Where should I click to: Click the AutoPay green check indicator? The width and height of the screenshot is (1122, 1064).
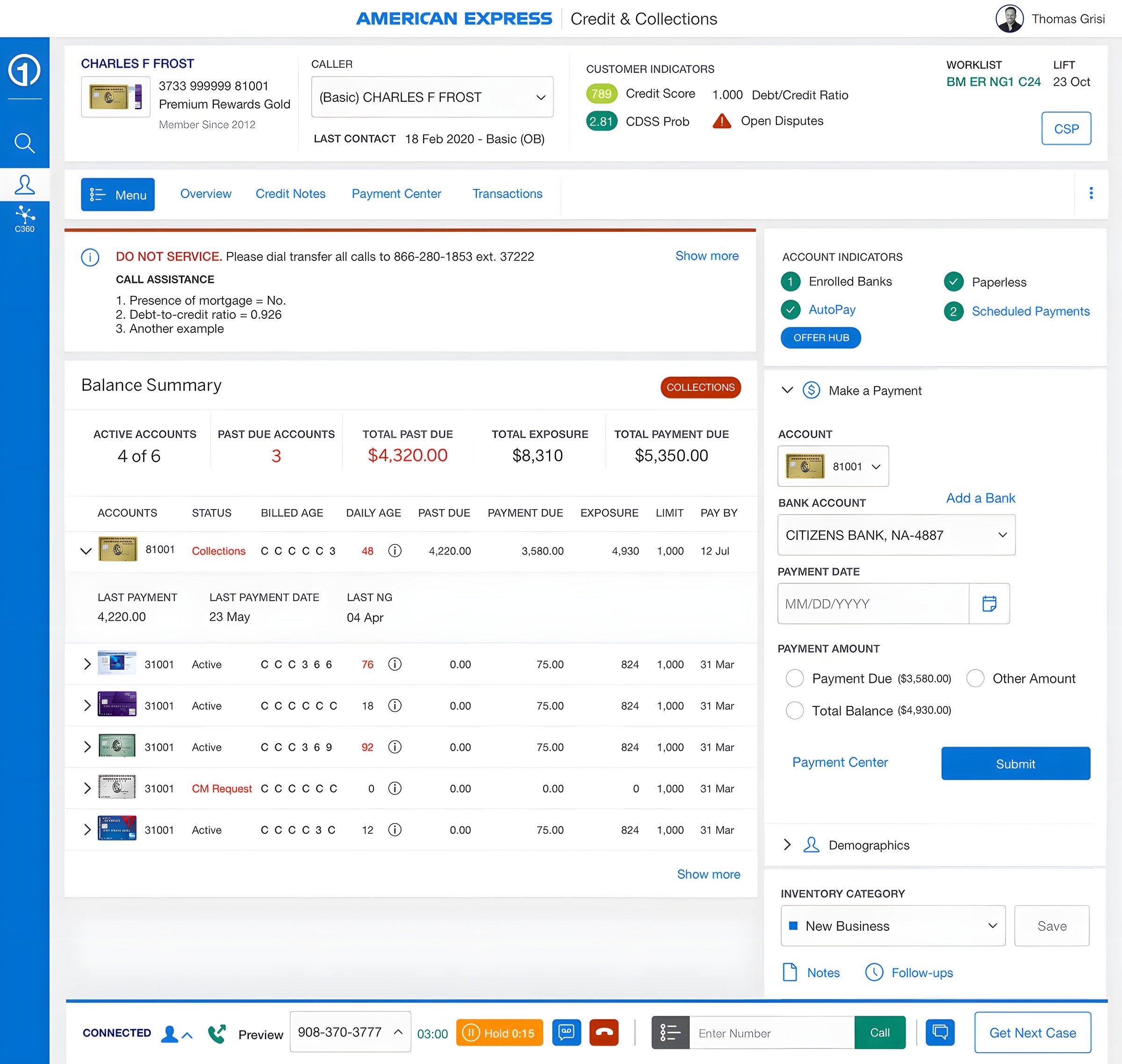tap(790, 309)
